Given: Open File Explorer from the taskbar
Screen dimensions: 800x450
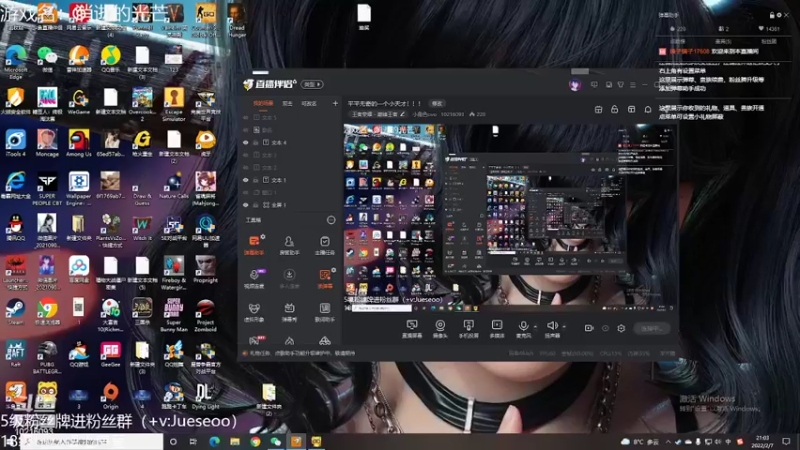Looking at the screenshot, I should coord(235,441).
